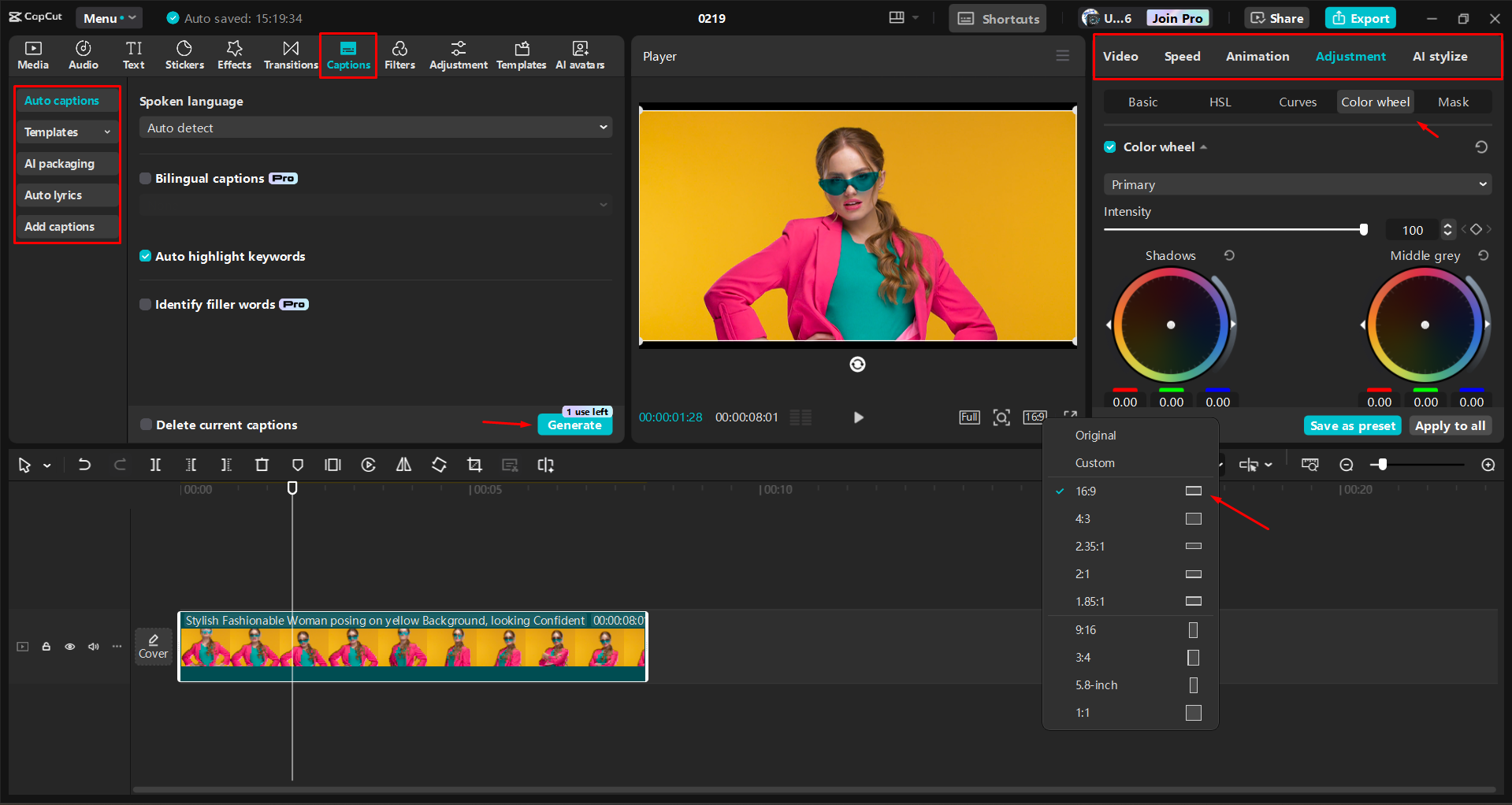Viewport: 1512px width, 805px height.
Task: Switch to the Curves tab
Action: point(1297,102)
